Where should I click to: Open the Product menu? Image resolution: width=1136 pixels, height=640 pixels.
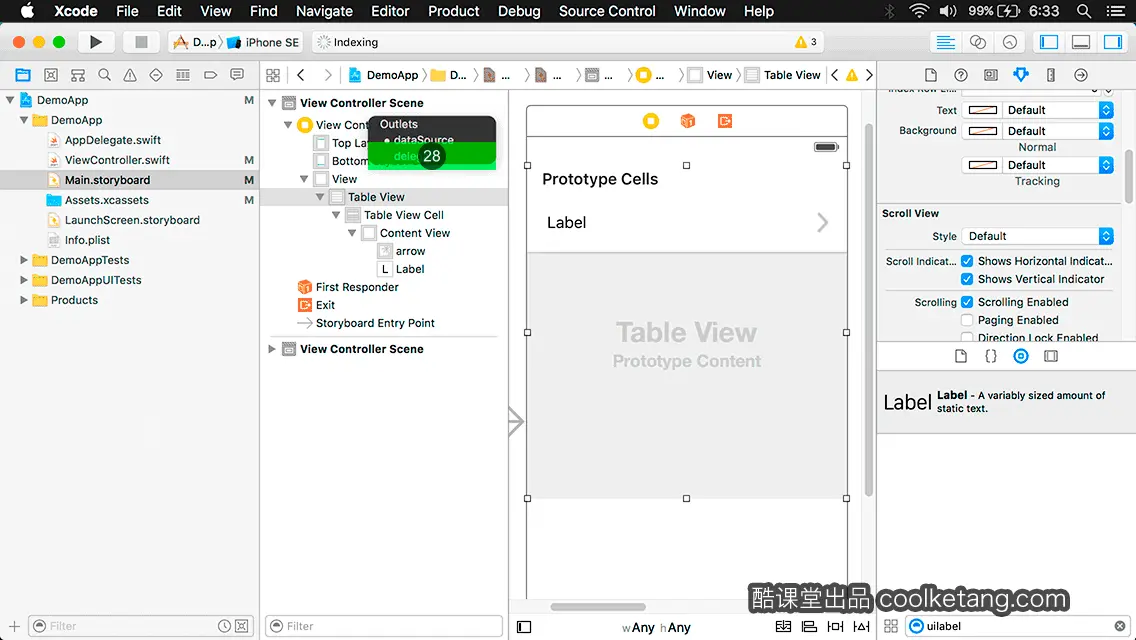[454, 11]
